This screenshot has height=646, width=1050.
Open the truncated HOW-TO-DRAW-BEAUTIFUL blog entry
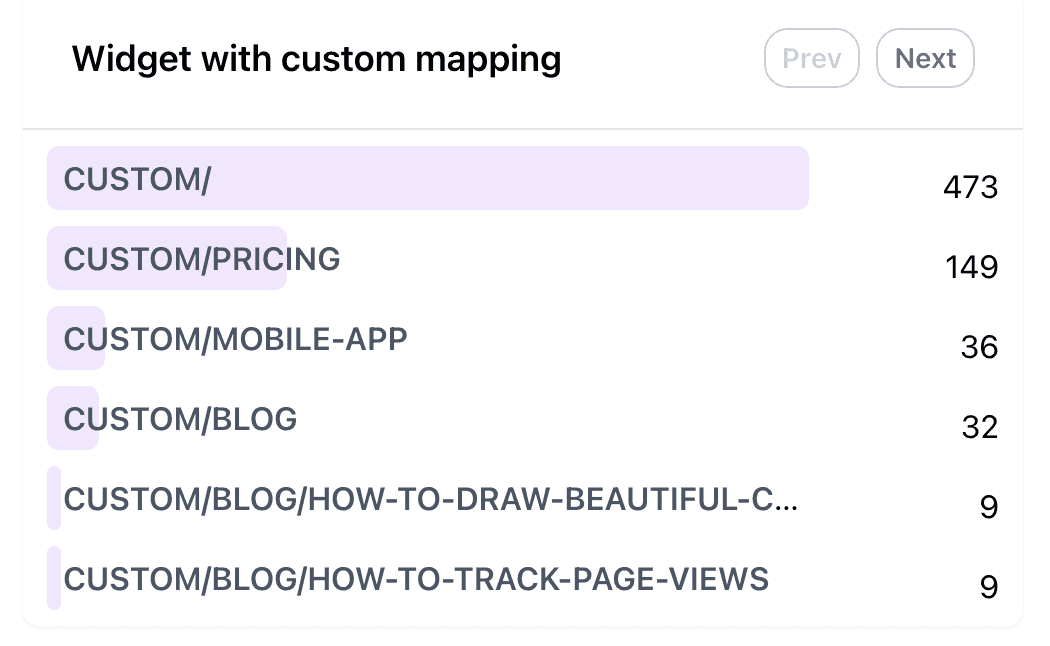(431, 499)
